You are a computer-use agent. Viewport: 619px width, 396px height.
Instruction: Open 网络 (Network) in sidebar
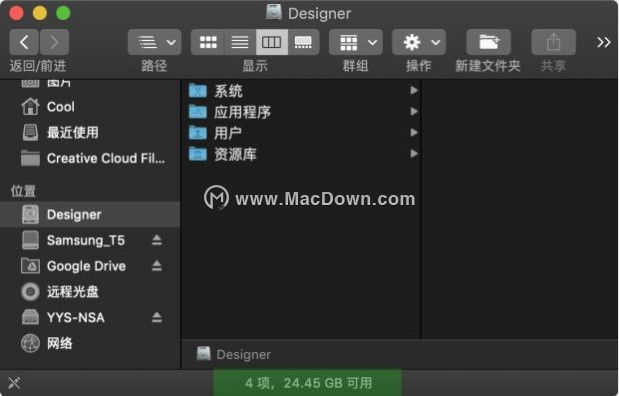tap(90, 343)
